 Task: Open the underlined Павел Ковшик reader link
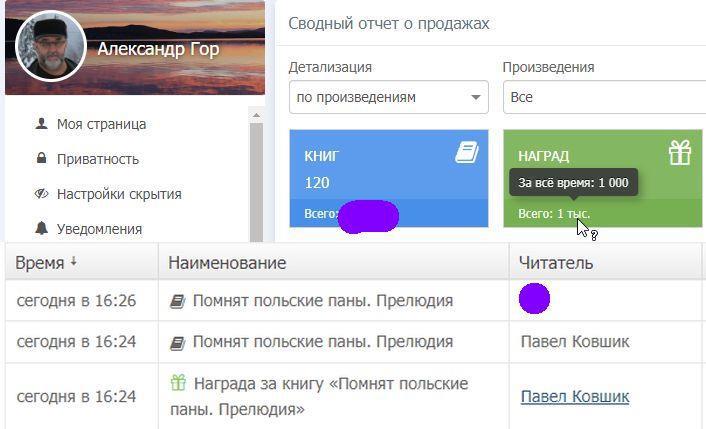pos(575,397)
